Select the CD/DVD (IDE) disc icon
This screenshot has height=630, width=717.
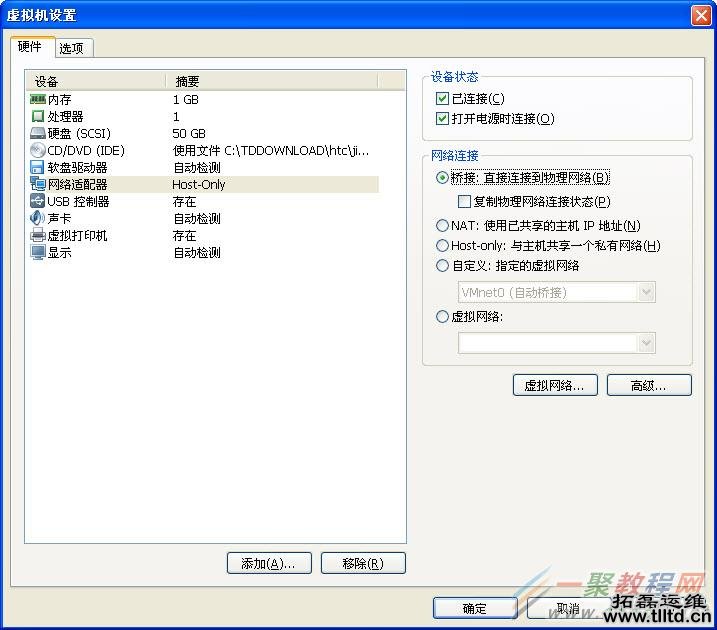click(x=37, y=150)
